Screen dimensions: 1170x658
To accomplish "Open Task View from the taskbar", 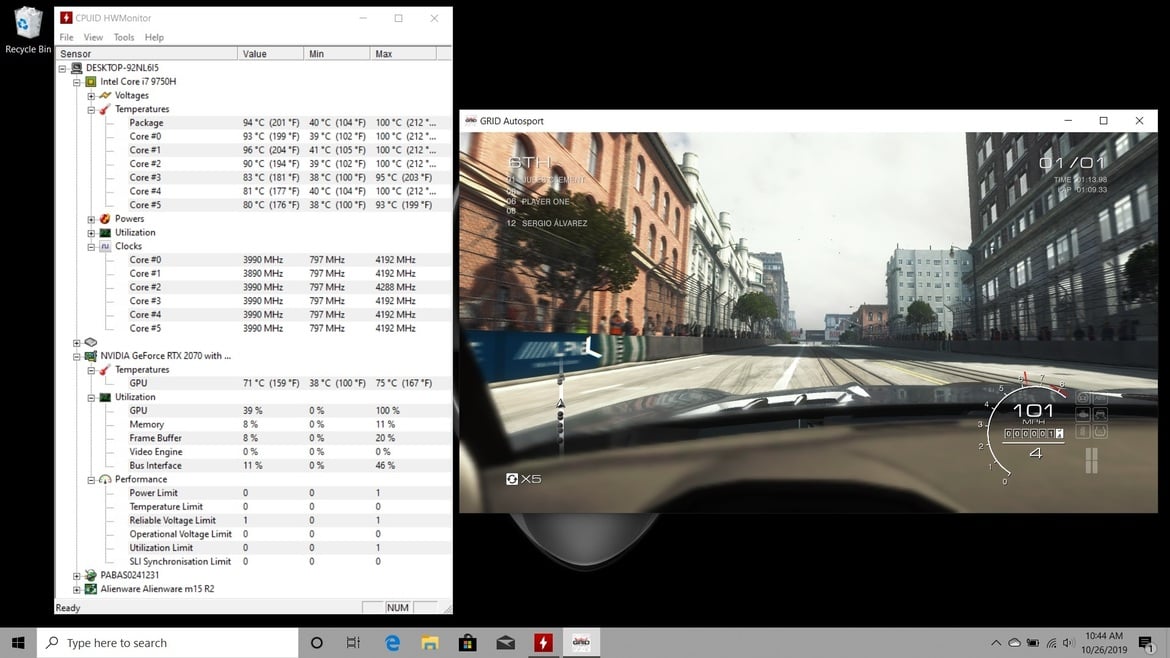I will 353,642.
